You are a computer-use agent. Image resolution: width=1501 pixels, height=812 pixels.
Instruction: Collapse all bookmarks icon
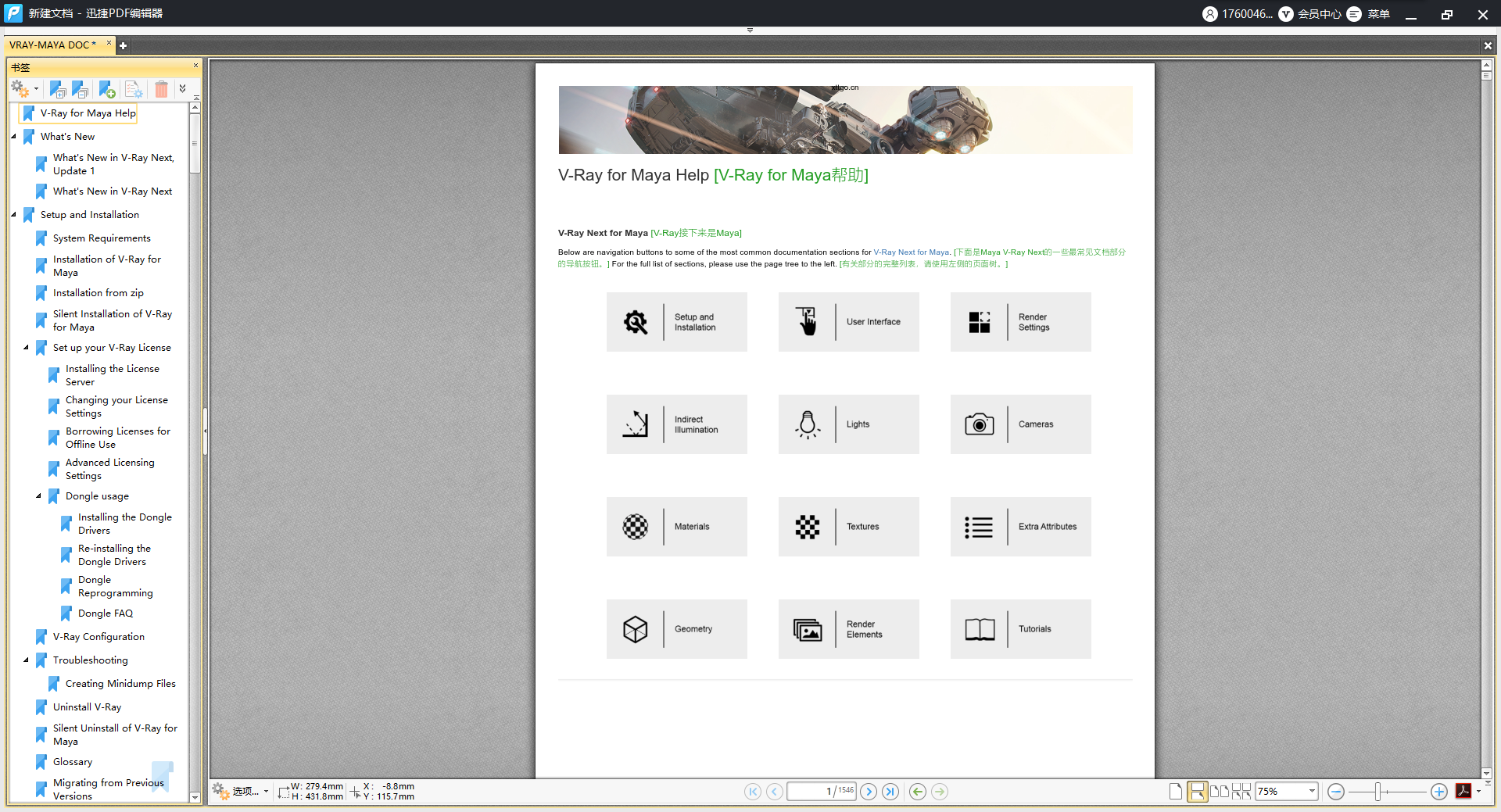click(x=80, y=89)
